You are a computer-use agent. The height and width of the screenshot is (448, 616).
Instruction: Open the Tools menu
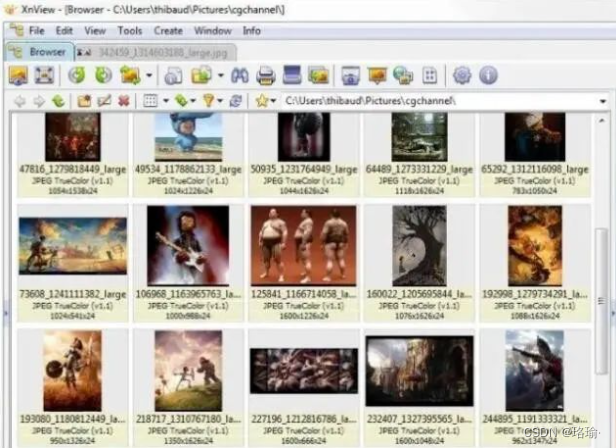point(130,31)
